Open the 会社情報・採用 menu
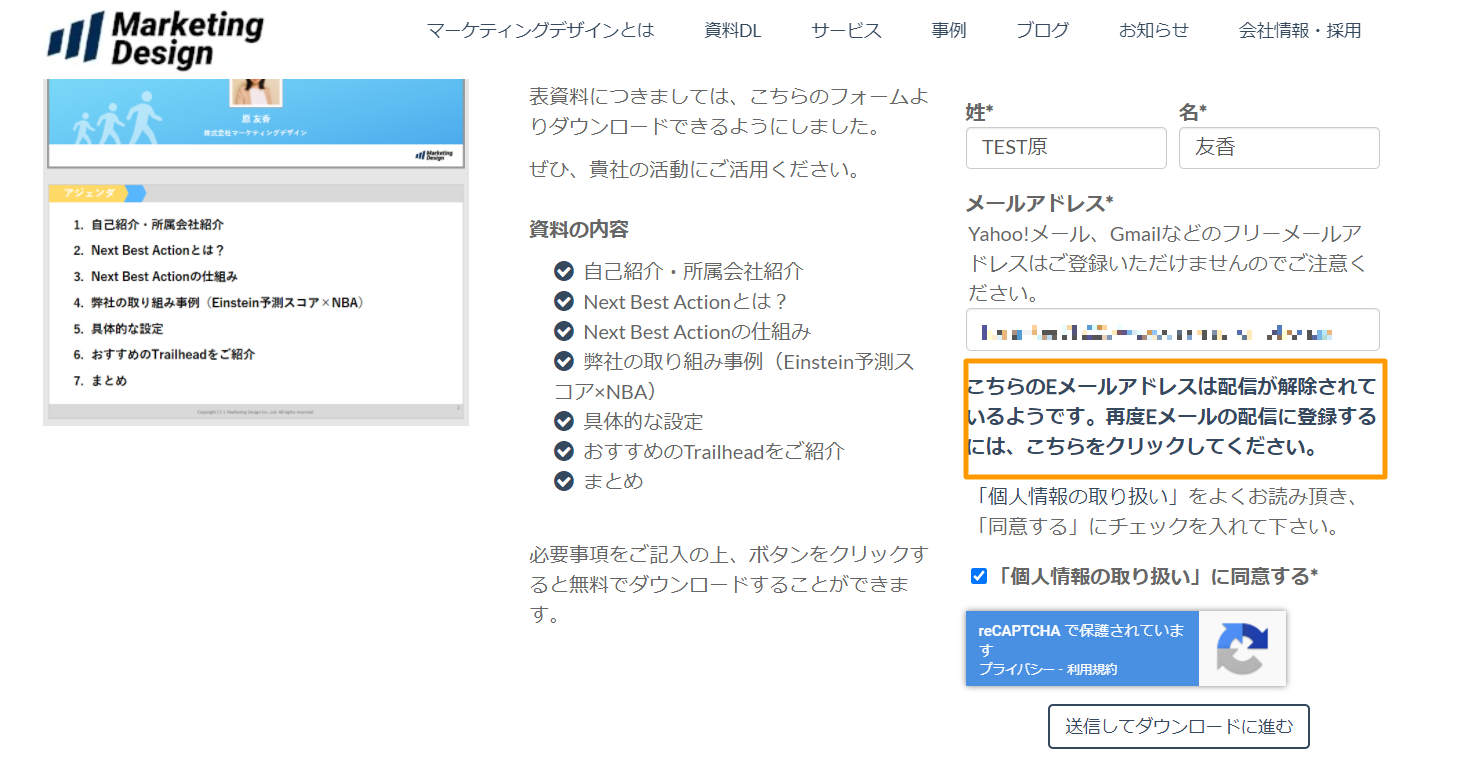The height and width of the screenshot is (781, 1464). pyautogui.click(x=1299, y=31)
